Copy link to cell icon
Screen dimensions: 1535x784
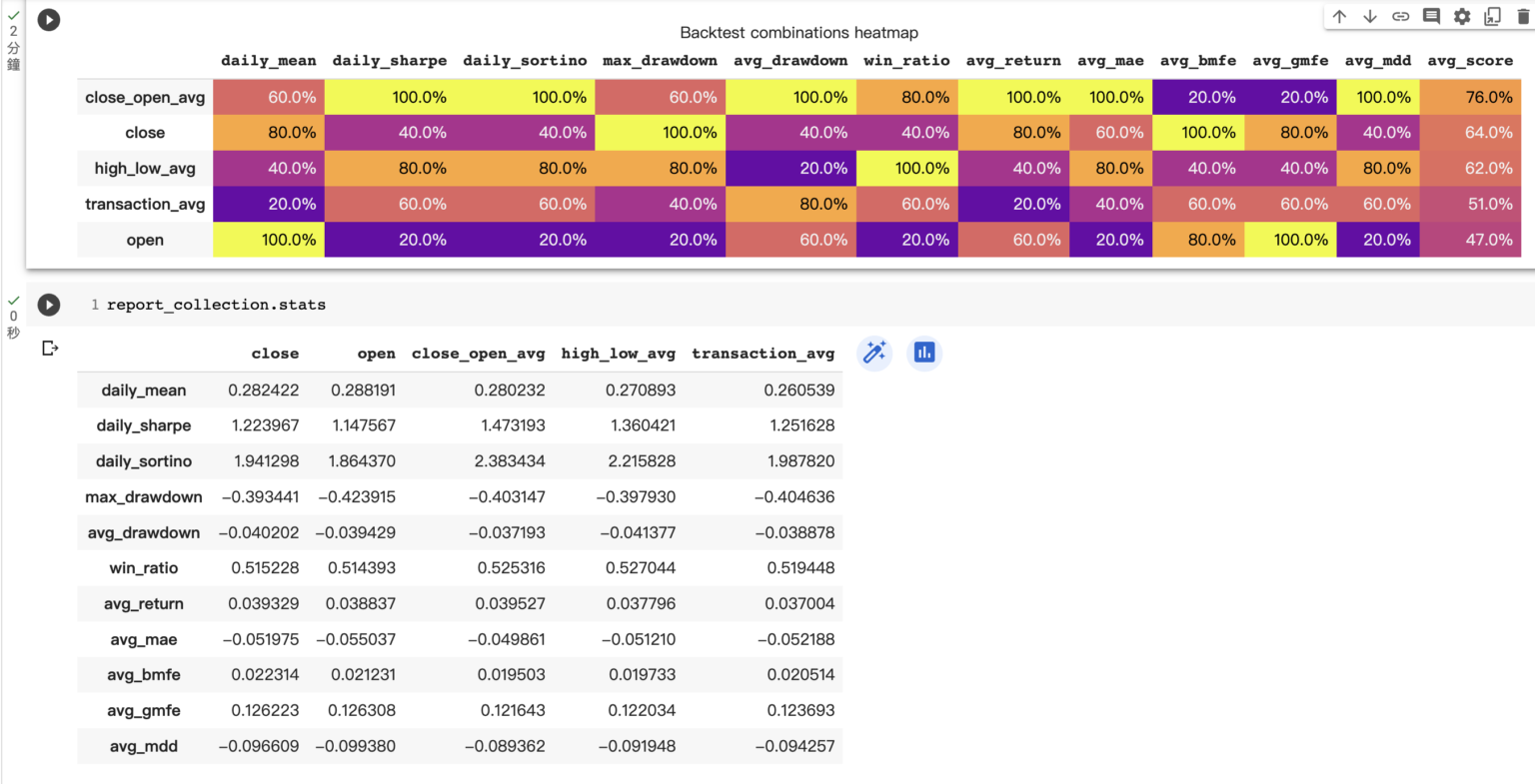1401,16
